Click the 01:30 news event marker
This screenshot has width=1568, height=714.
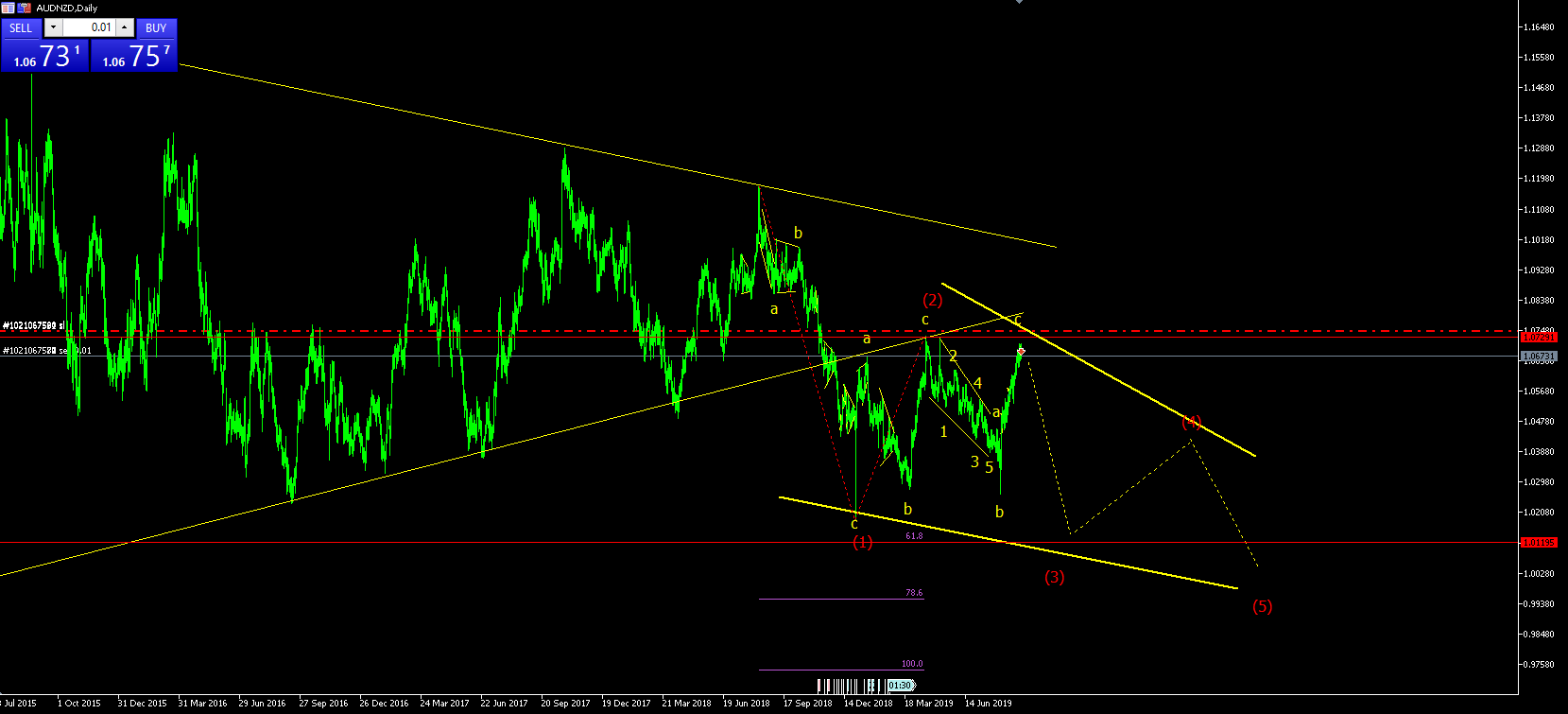click(x=901, y=685)
